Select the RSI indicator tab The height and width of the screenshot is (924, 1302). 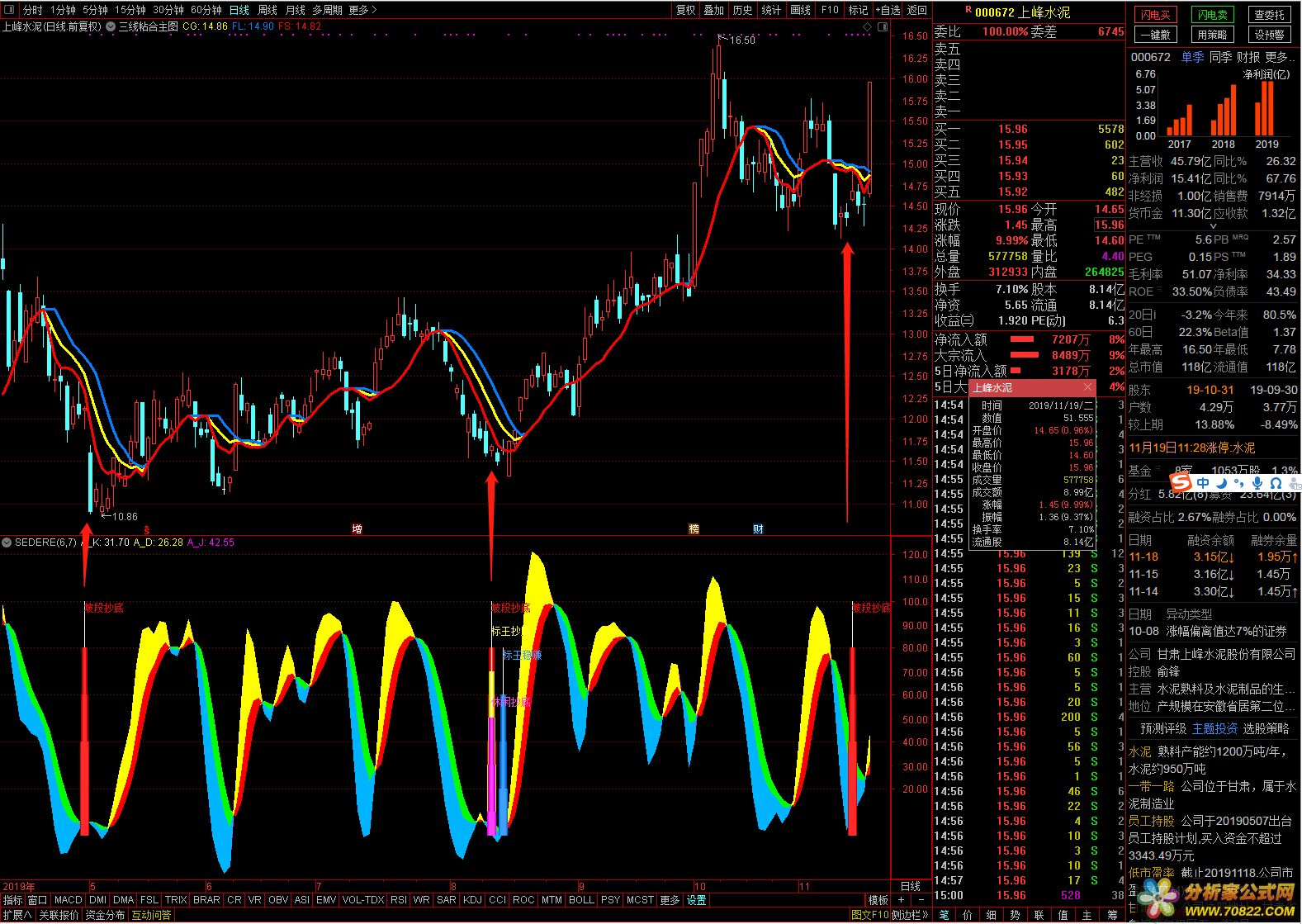[399, 900]
